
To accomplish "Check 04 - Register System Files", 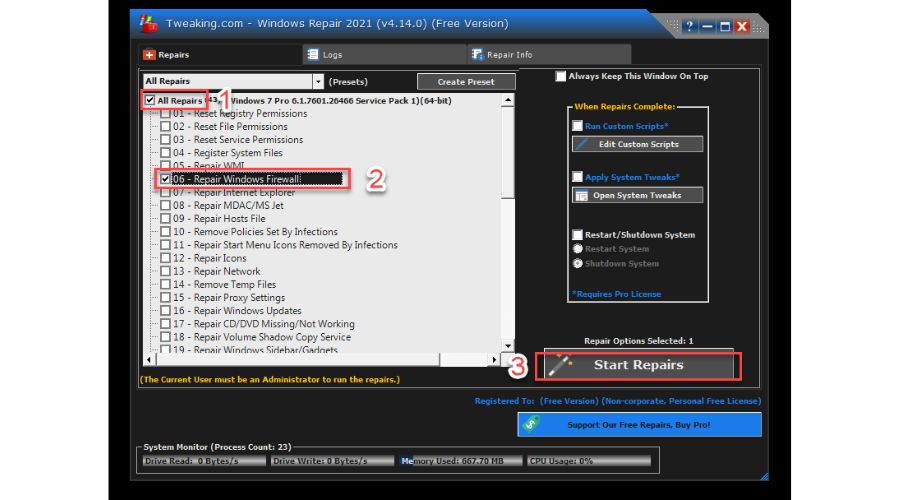I will click(x=165, y=153).
